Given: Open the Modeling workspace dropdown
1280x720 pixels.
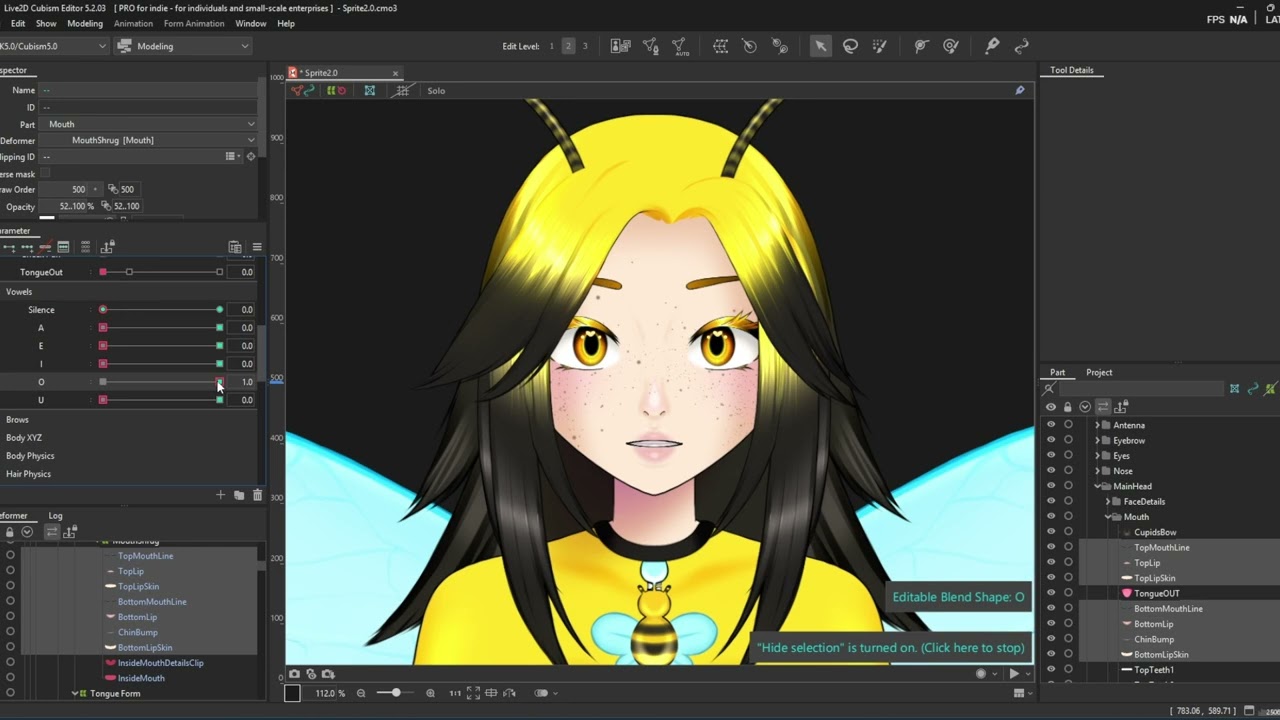Looking at the screenshot, I should tap(182, 46).
